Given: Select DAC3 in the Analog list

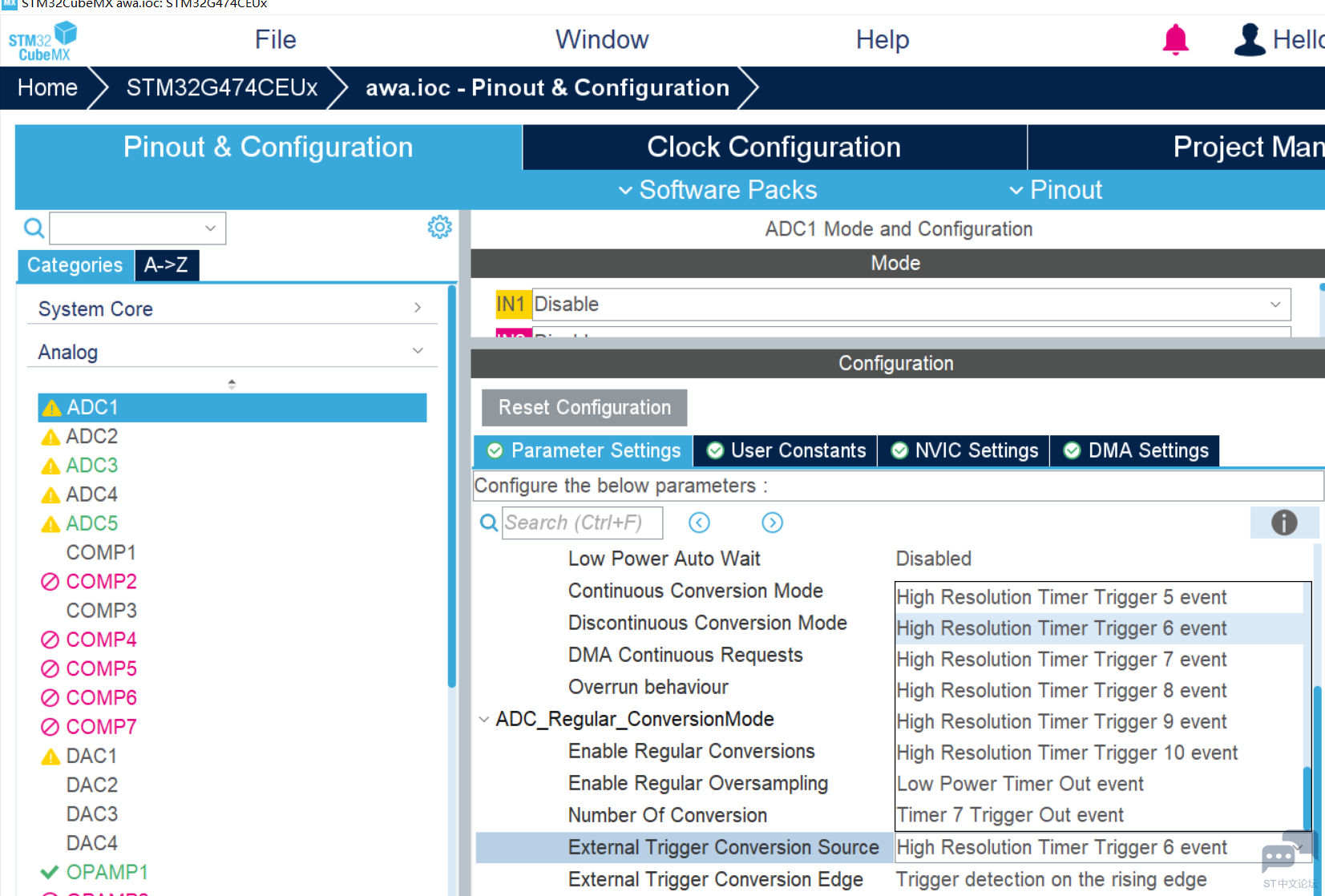Looking at the screenshot, I should point(91,814).
